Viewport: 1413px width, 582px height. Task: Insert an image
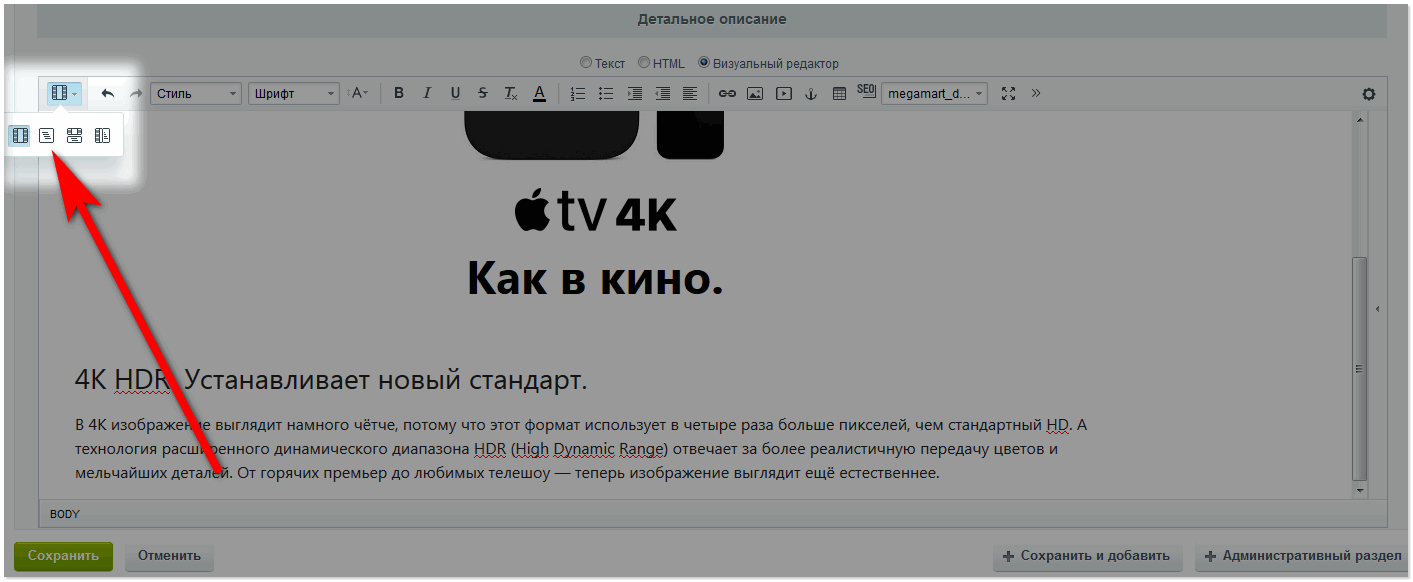pos(755,93)
